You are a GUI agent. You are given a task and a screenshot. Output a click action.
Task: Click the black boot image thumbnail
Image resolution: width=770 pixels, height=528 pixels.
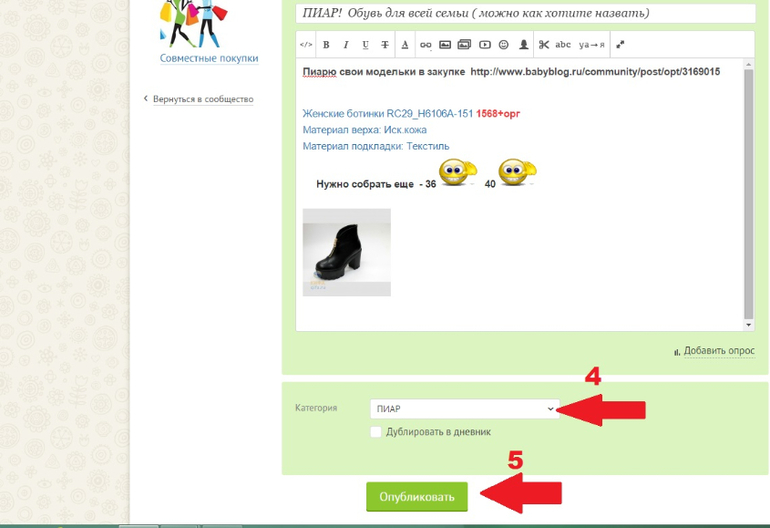coord(347,252)
